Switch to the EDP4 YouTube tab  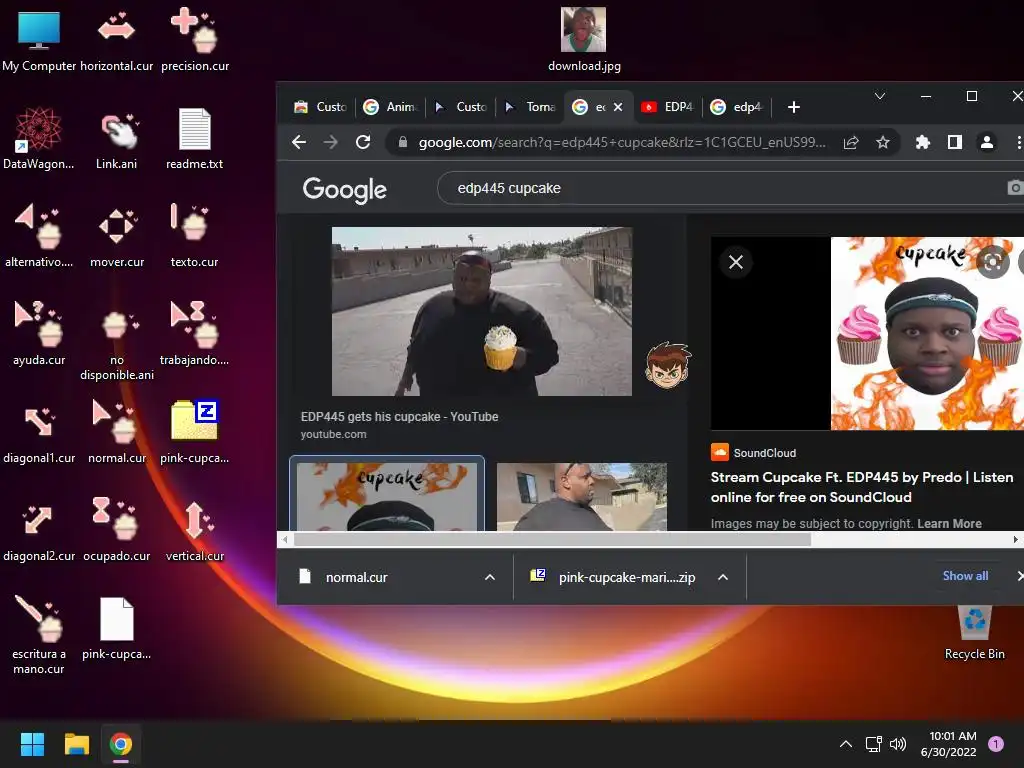[x=667, y=106]
